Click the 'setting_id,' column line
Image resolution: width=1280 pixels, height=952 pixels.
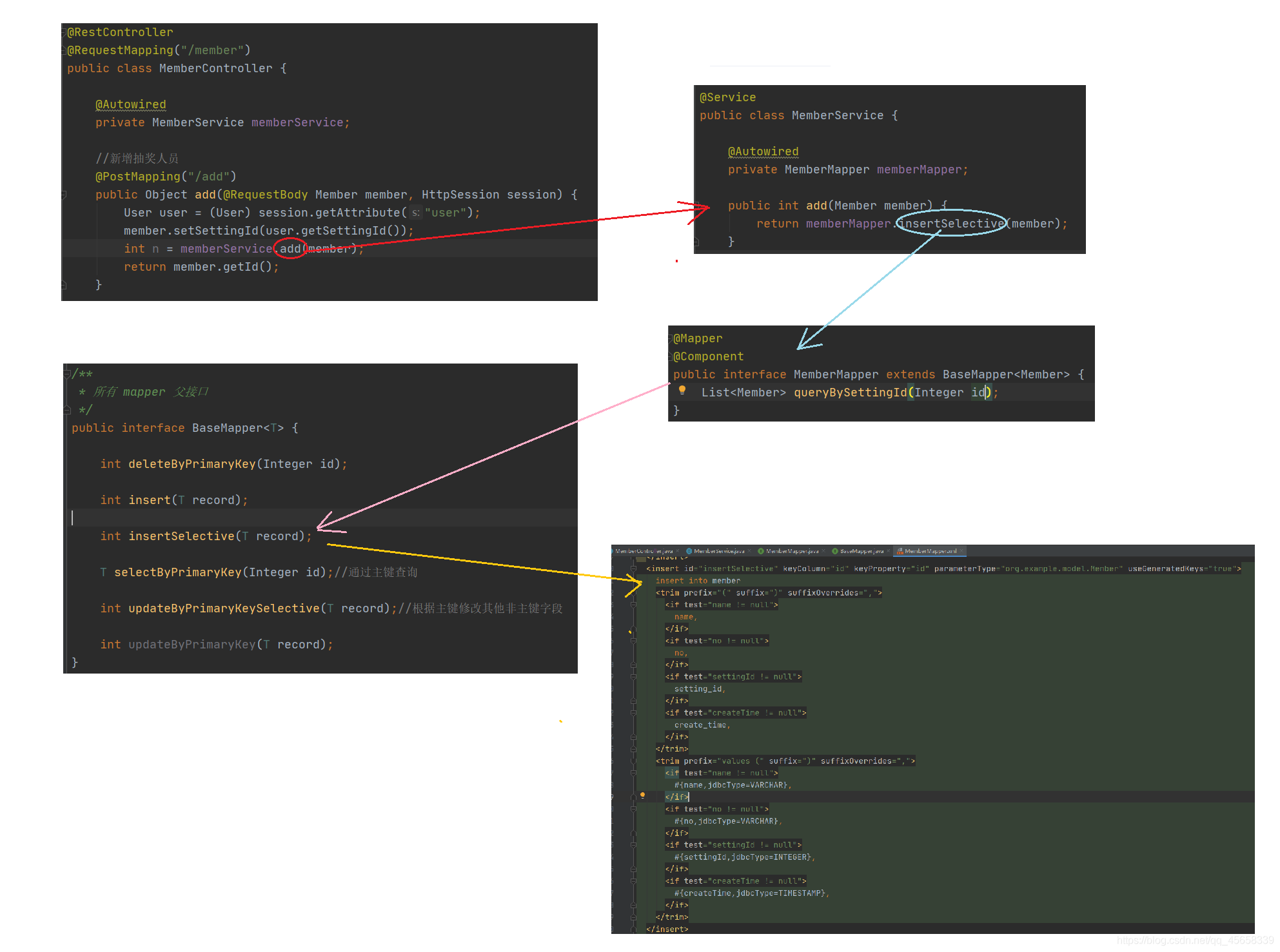(x=700, y=689)
